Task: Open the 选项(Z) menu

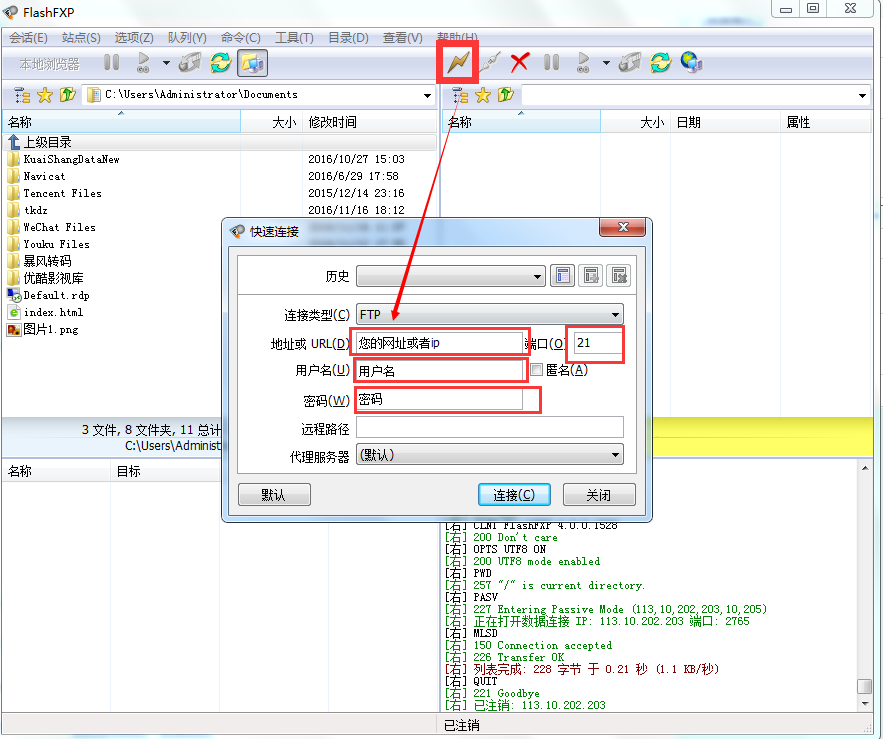Action: tap(134, 38)
